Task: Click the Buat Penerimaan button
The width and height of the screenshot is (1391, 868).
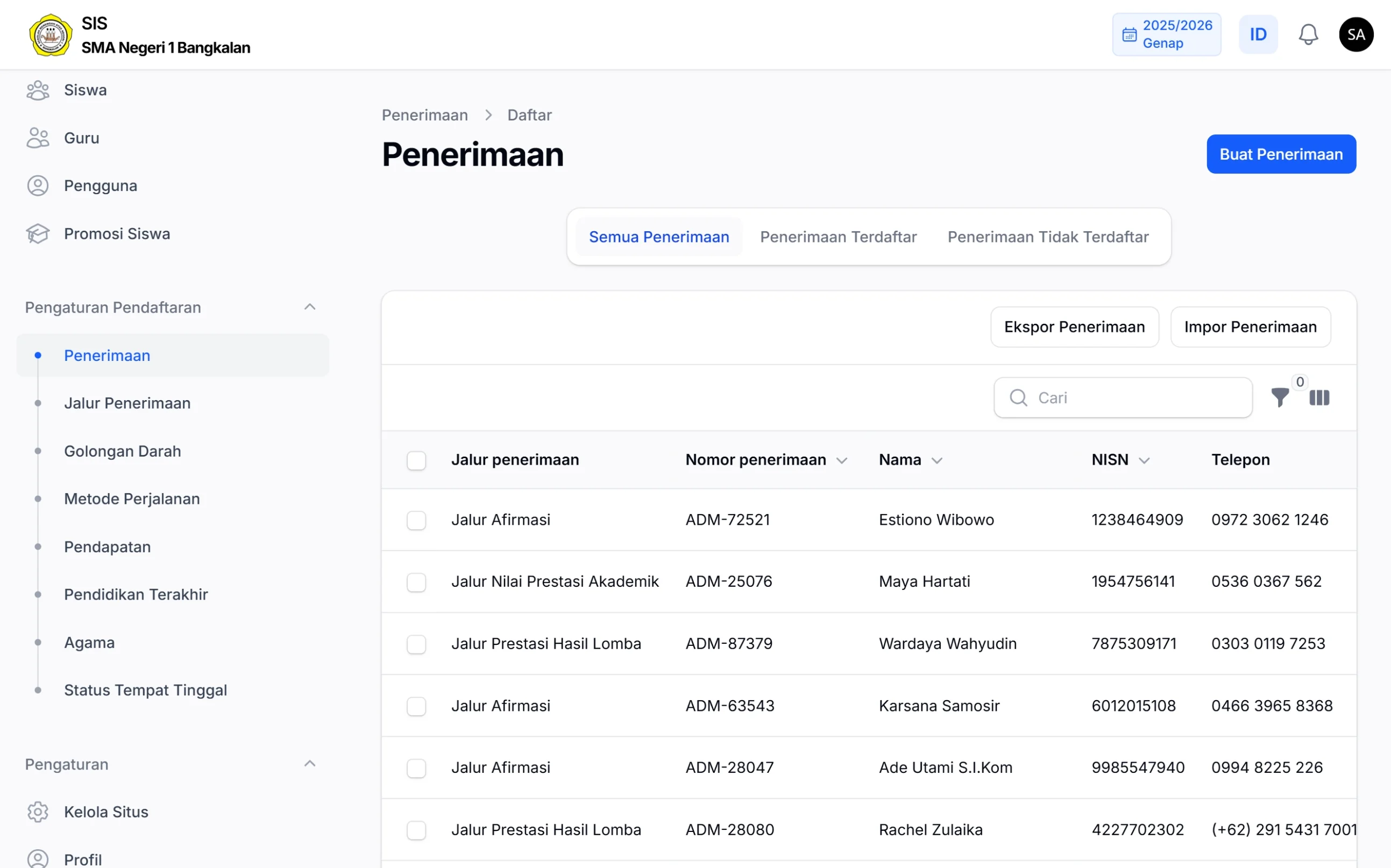Action: pos(1281,154)
